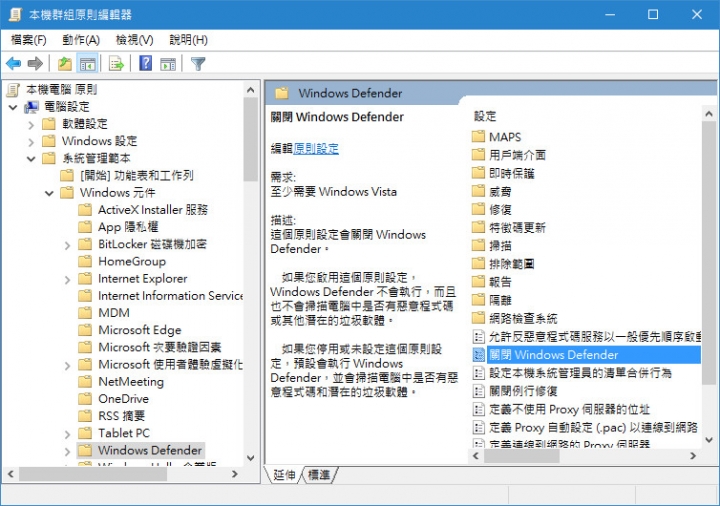
Task: Click the 即時保護 folder icon
Action: point(478,173)
